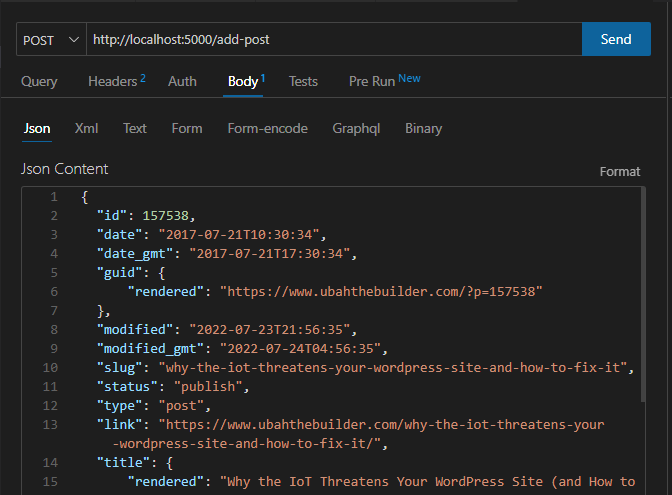Switch to the Graphql body type
This screenshot has height=495, width=672.
click(356, 128)
